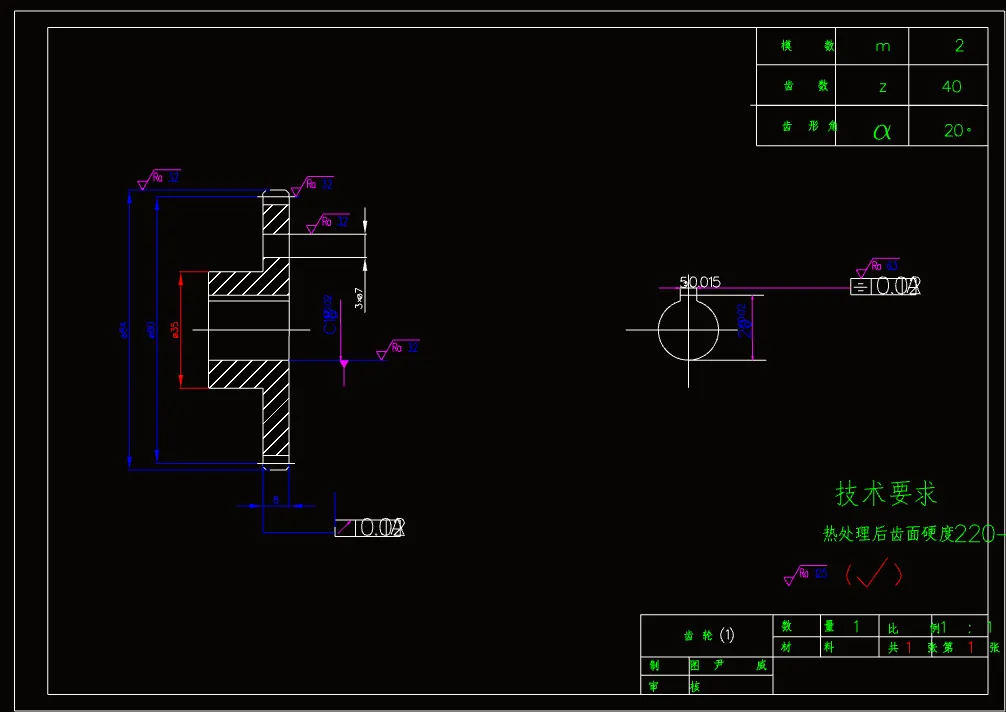
Task: Click the "齿轮 (1)" title block name
Action: pos(709,635)
